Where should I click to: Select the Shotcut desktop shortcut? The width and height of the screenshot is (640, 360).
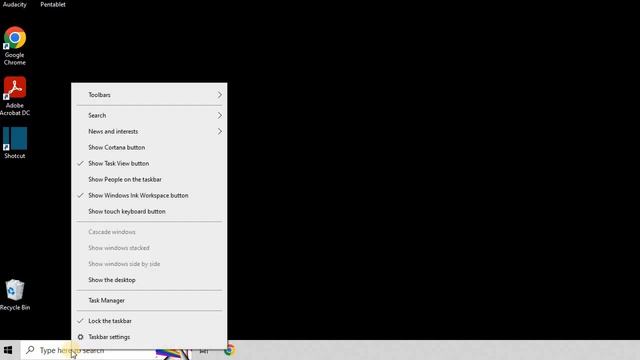(x=15, y=143)
